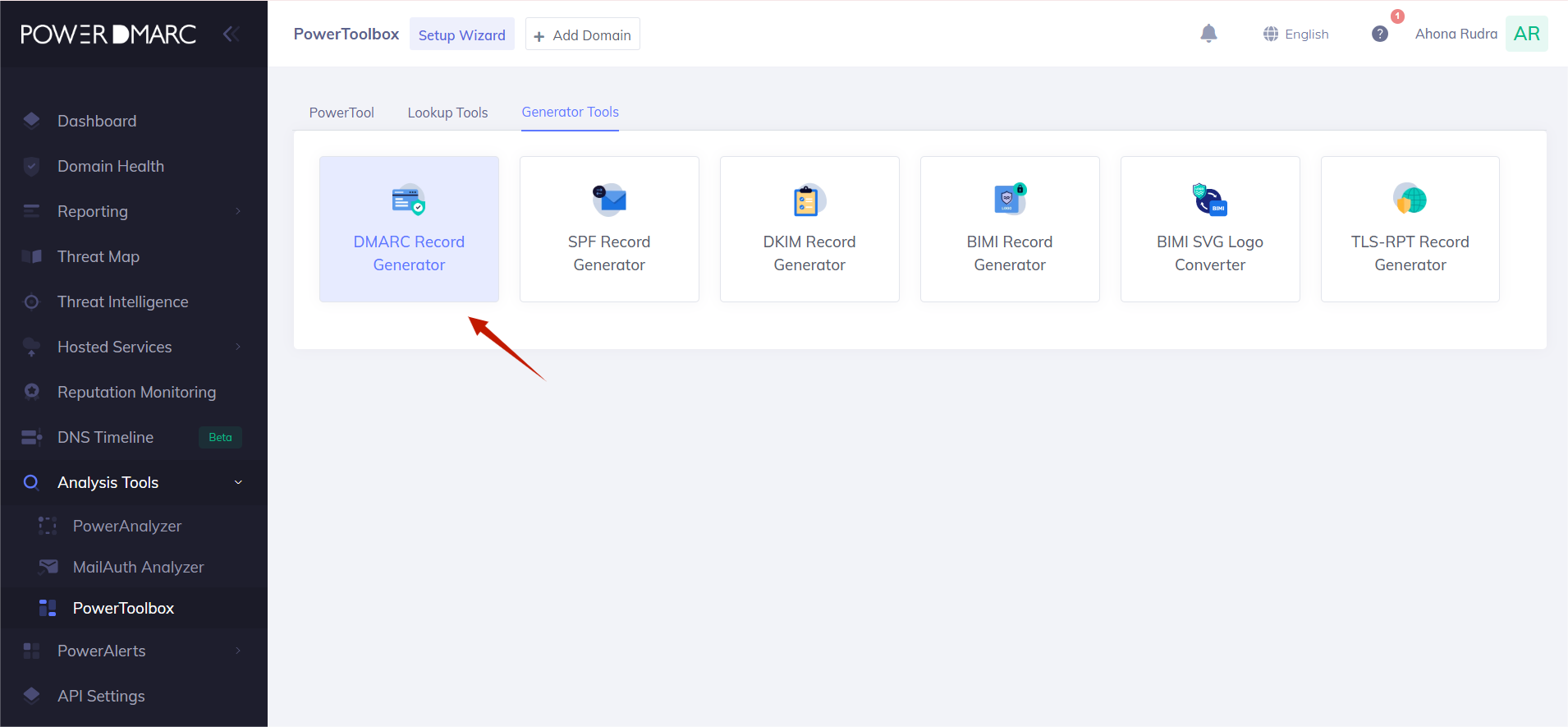Switch to the Lookup Tools tab
Image resolution: width=1568 pixels, height=727 pixels.
click(447, 113)
